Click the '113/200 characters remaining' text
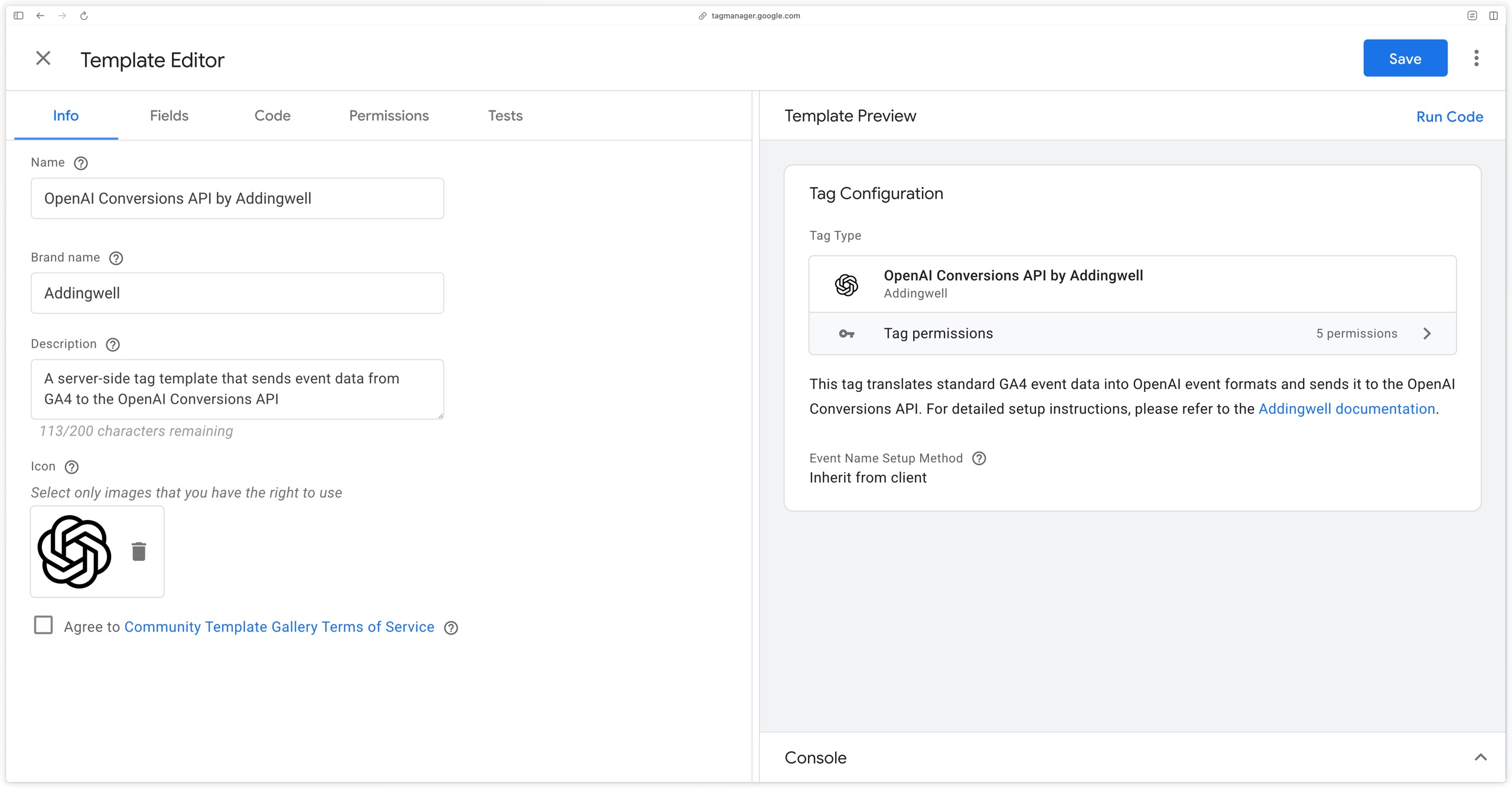The width and height of the screenshot is (1512, 788). point(136,431)
